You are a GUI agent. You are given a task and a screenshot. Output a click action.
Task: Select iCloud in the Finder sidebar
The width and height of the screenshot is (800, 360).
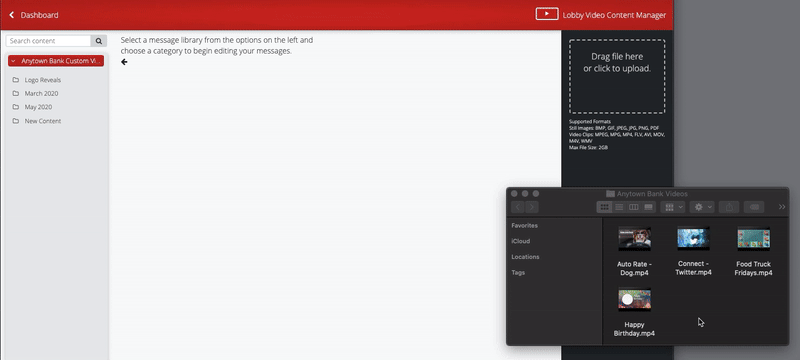click(521, 241)
